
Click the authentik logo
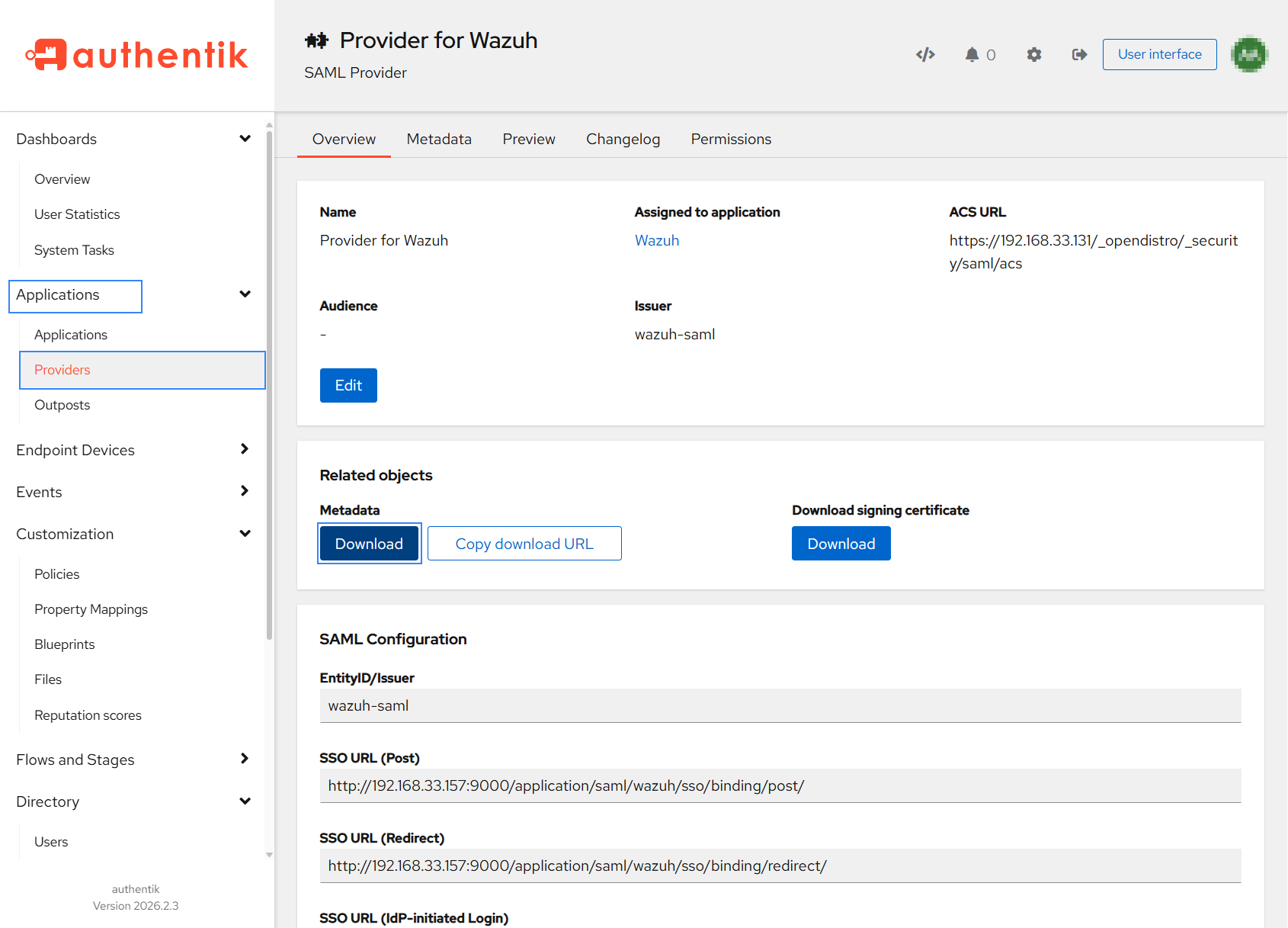[x=136, y=55]
